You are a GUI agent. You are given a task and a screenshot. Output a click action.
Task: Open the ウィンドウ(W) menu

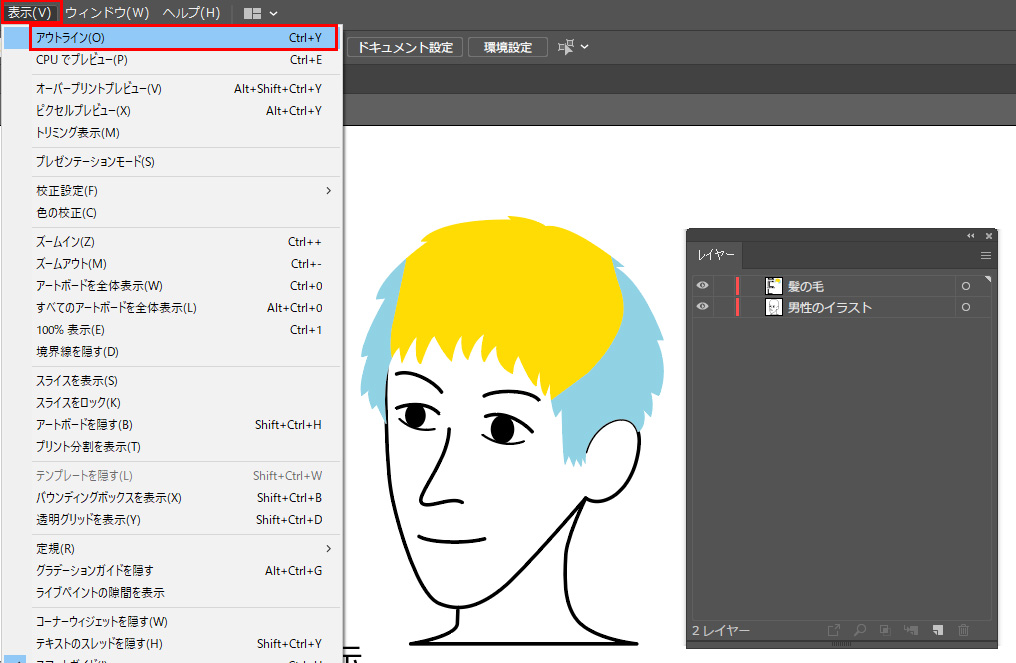(107, 13)
